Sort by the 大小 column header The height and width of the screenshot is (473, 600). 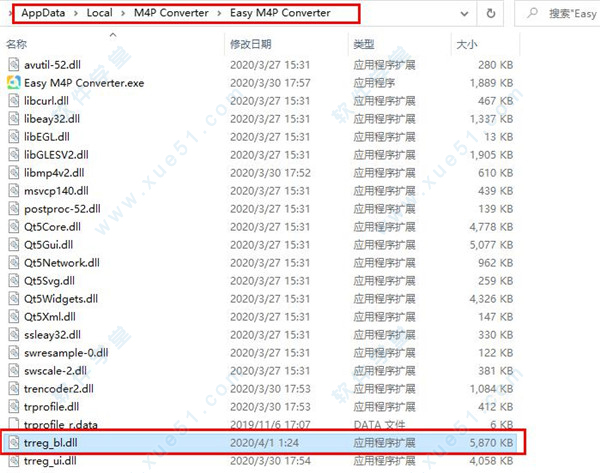467,44
